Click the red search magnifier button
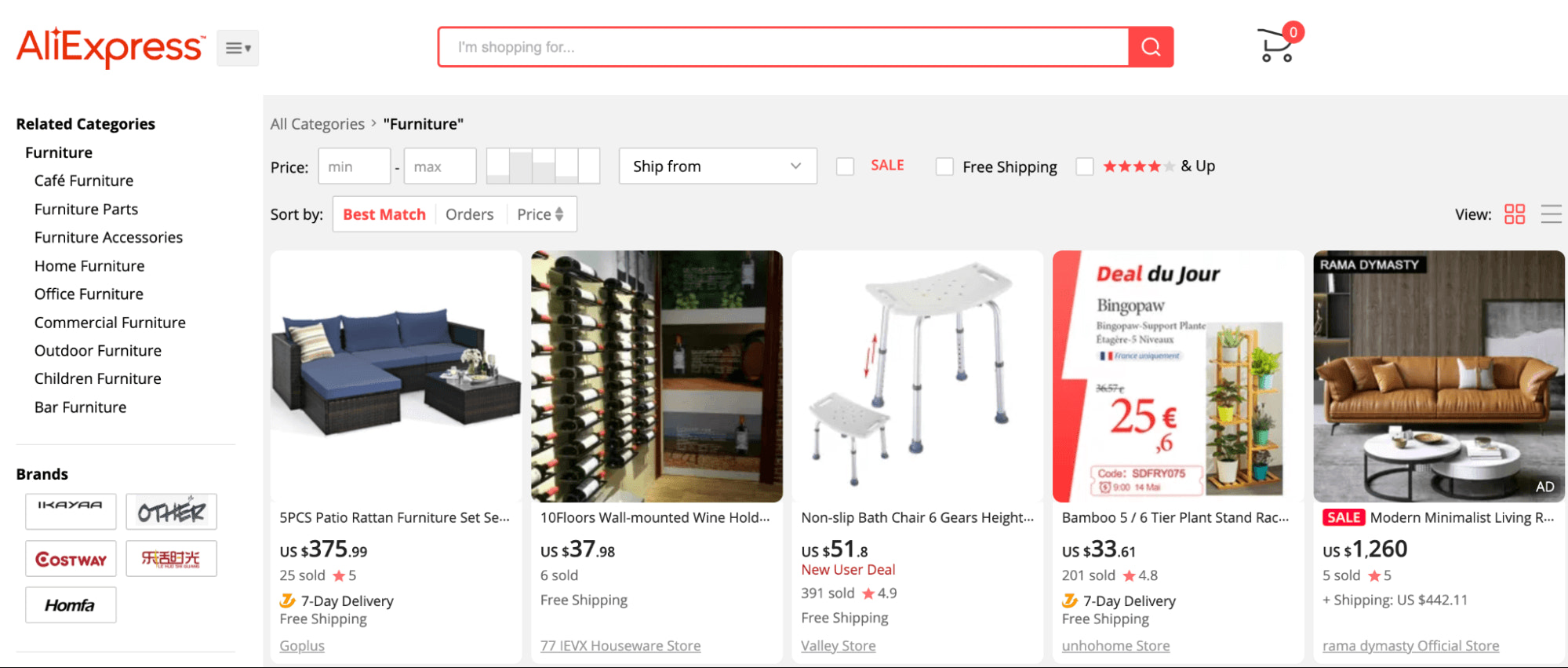1568x668 pixels. pyautogui.click(x=1150, y=47)
